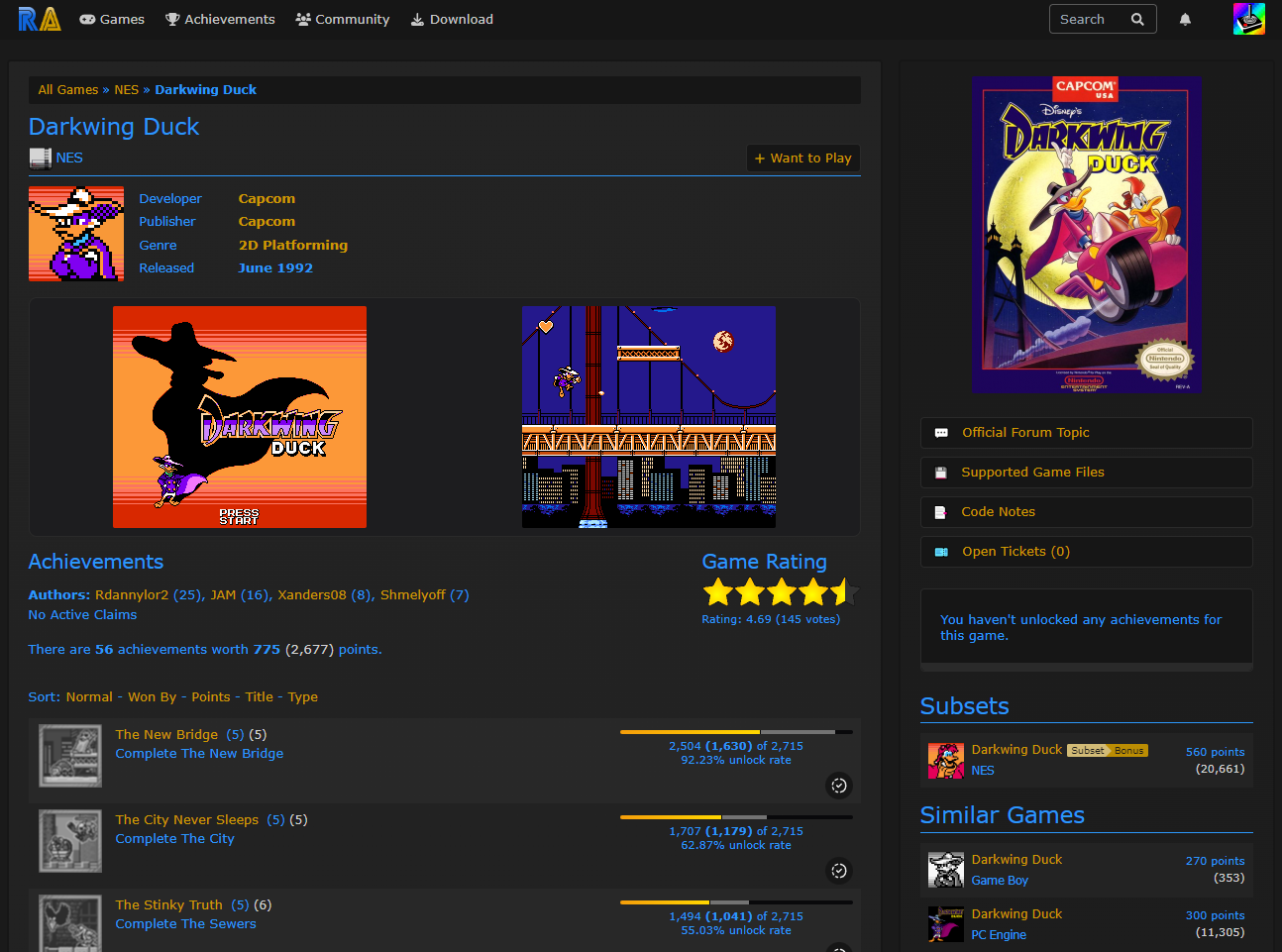Rate the game four stars
Image resolution: width=1282 pixels, height=952 pixels.
click(x=813, y=592)
